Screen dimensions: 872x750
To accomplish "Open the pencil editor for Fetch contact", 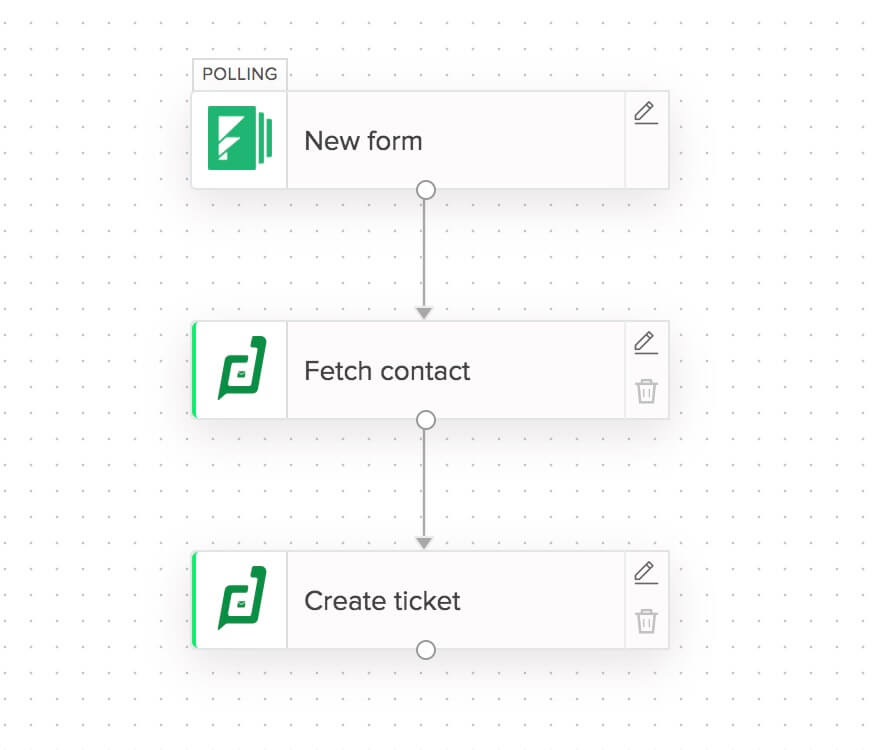I will [x=646, y=342].
